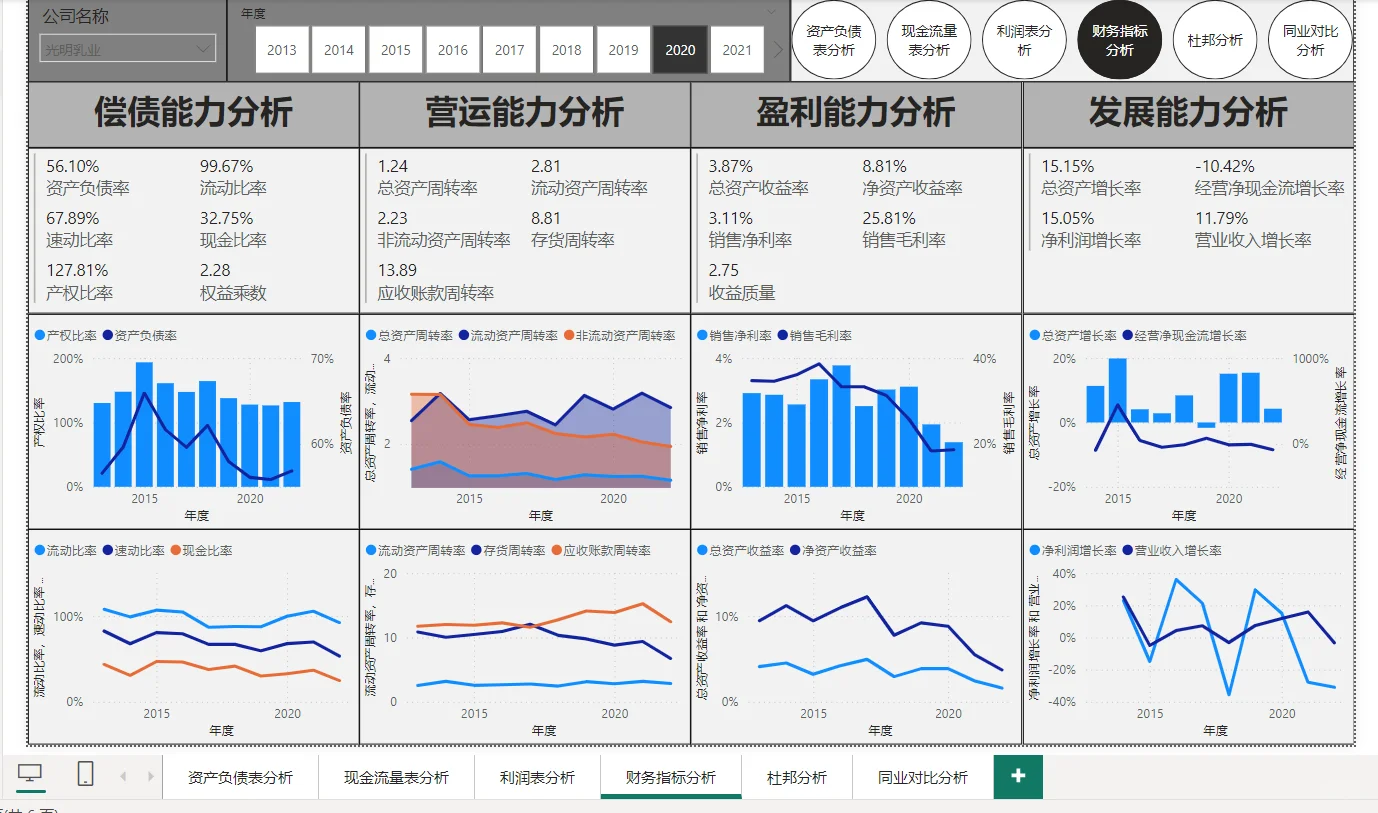Click 资产负债率 legend marker in first chart
The height and width of the screenshot is (813, 1378).
click(x=108, y=336)
